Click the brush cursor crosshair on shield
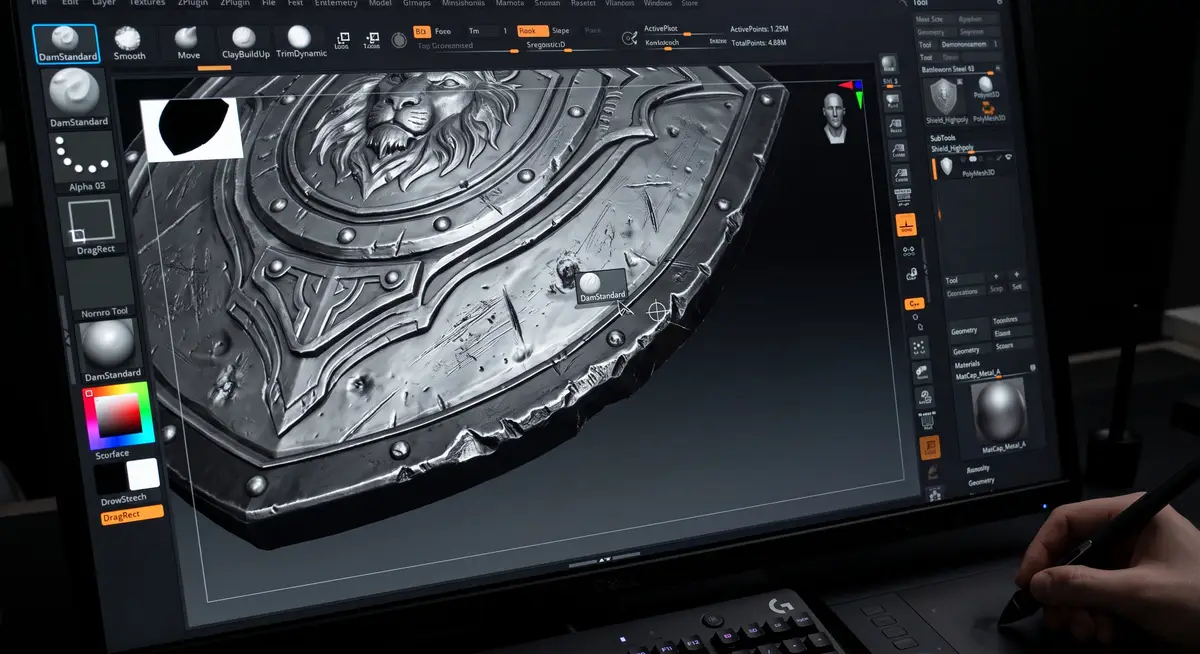Viewport: 1200px width, 654px height. [658, 311]
